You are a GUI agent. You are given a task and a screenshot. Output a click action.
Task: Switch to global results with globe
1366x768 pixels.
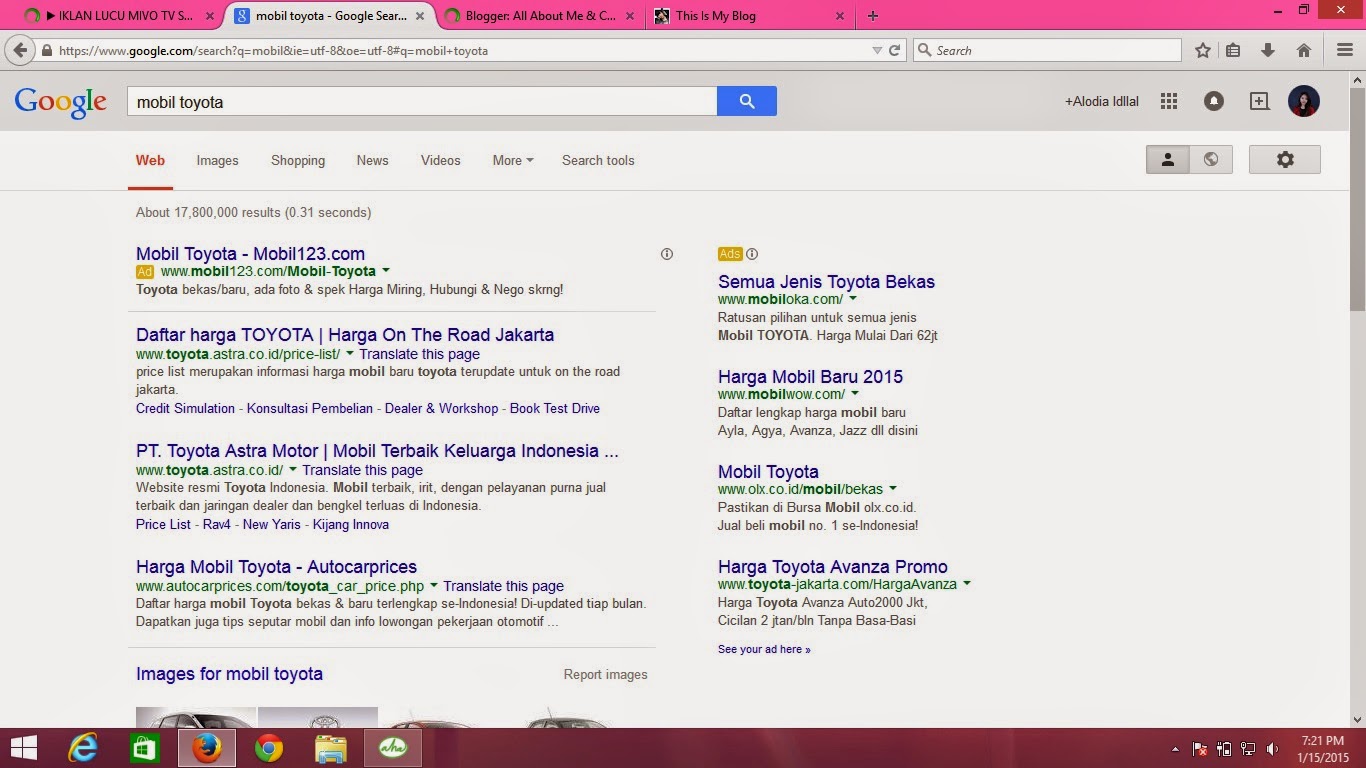pyautogui.click(x=1211, y=159)
